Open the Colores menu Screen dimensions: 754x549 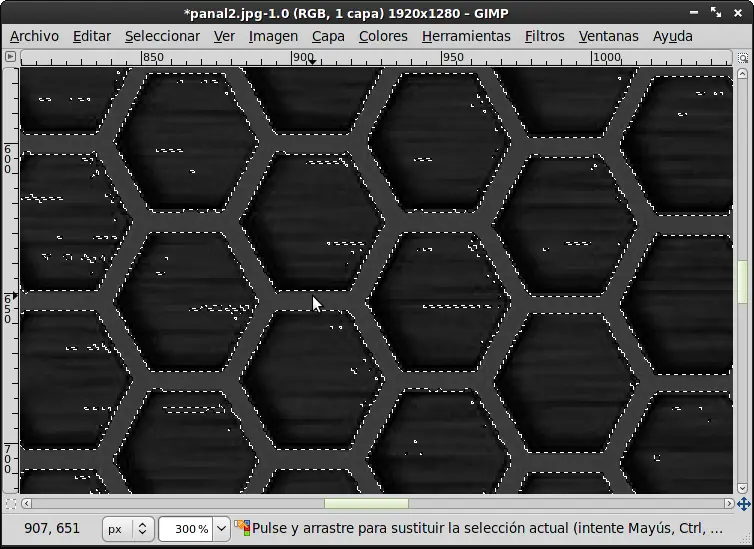pos(383,37)
